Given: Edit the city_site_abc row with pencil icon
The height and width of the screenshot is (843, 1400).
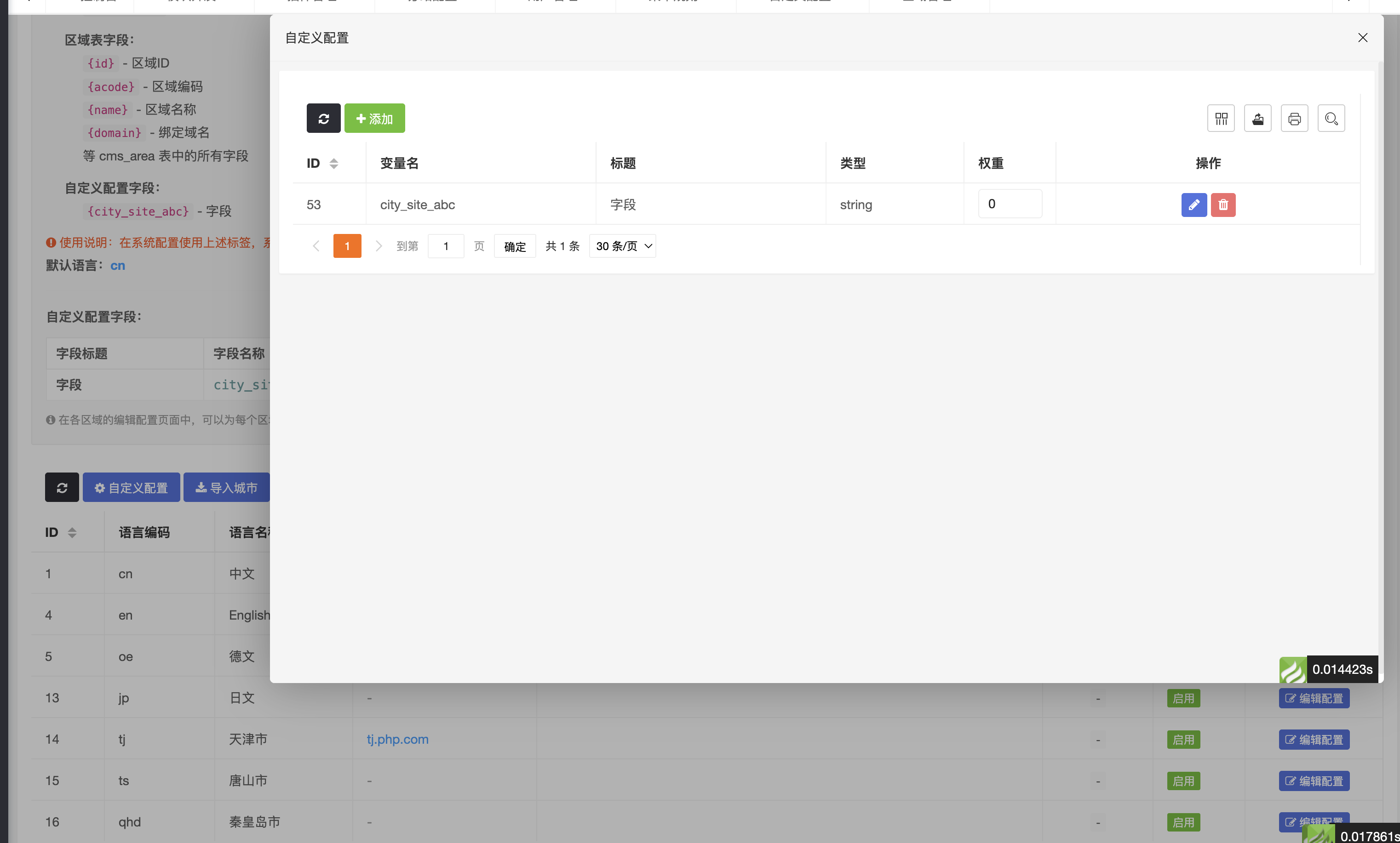Looking at the screenshot, I should [x=1194, y=205].
